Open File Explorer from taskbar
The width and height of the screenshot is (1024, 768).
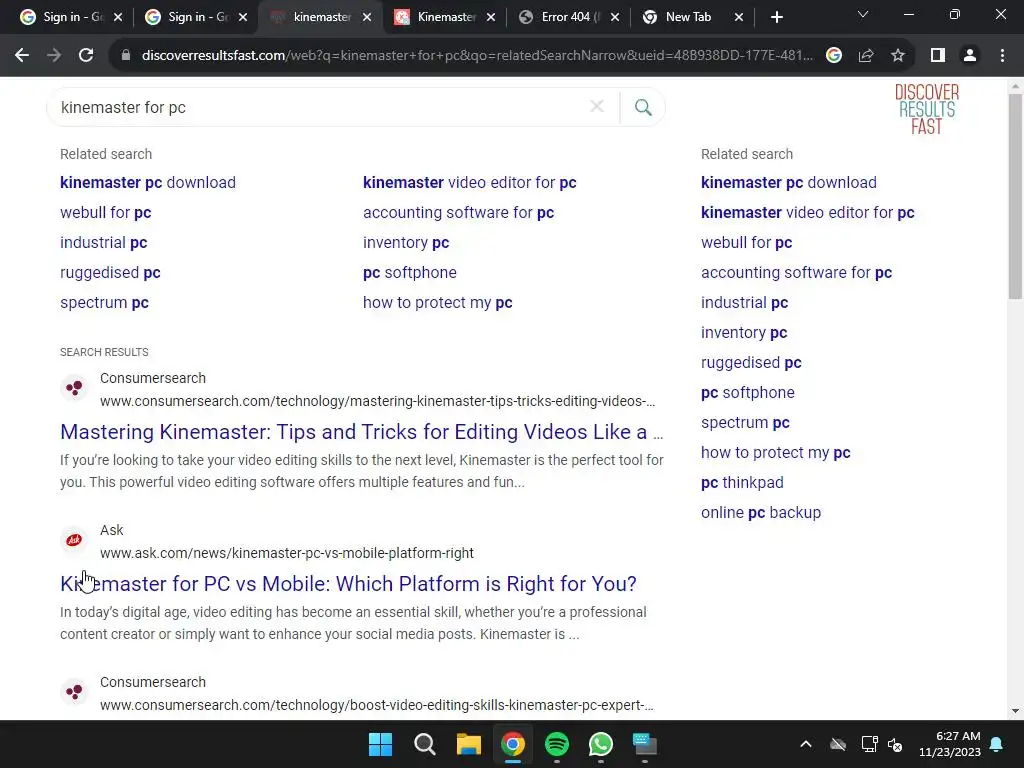point(468,744)
